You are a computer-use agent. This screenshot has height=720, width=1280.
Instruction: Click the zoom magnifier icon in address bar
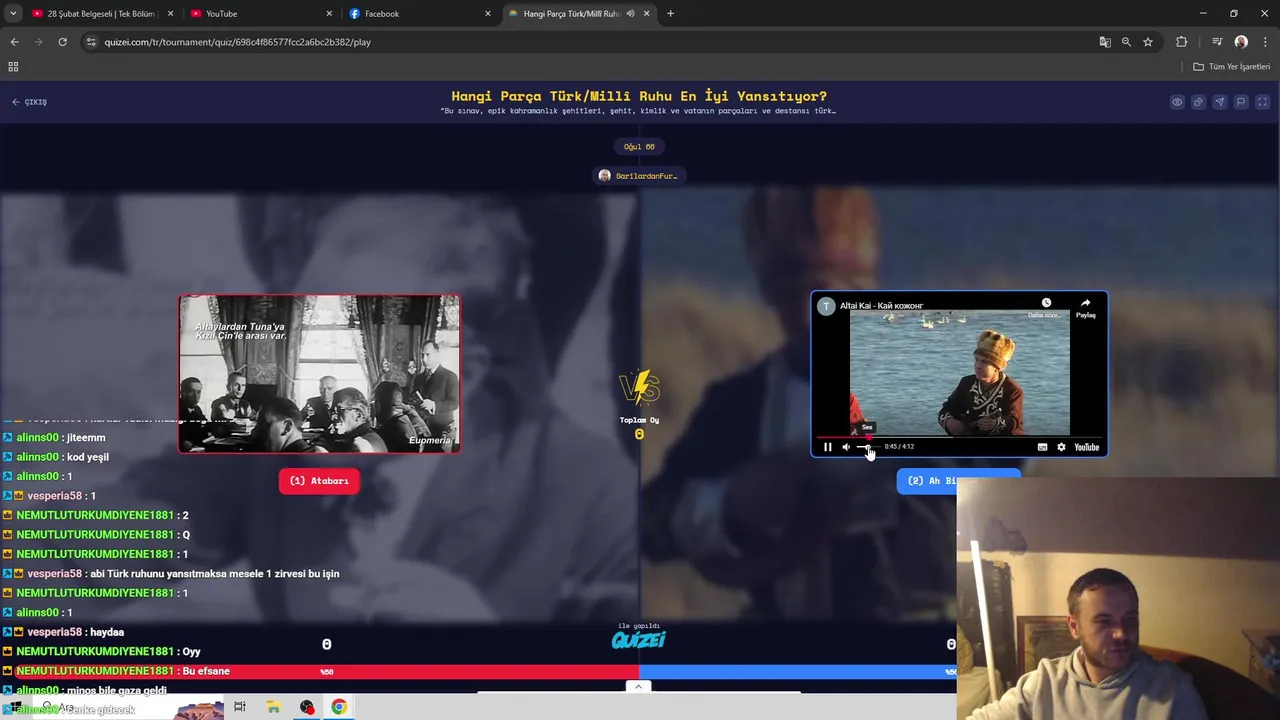(1126, 42)
